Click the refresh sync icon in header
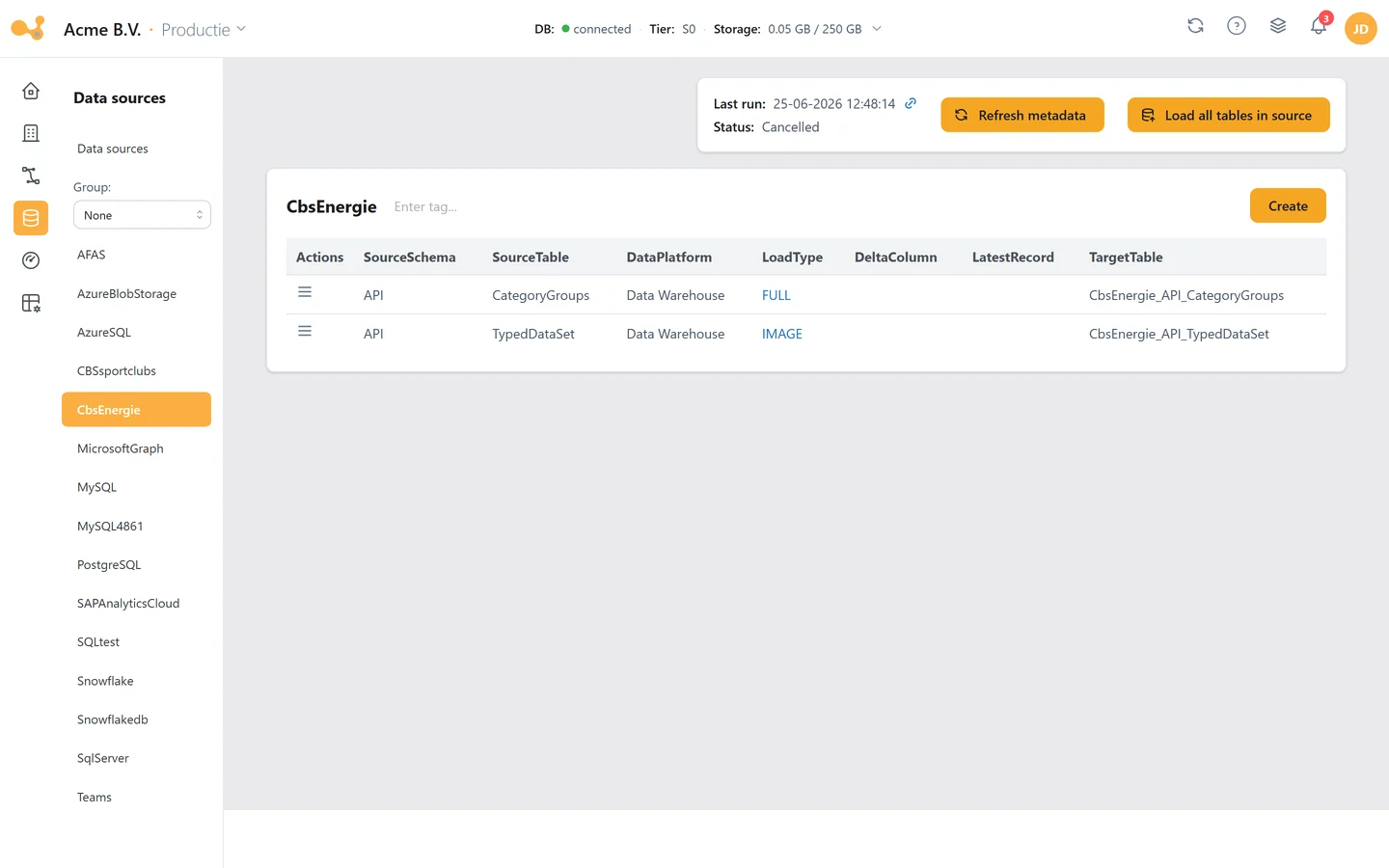The width and height of the screenshot is (1389, 868). point(1195,26)
